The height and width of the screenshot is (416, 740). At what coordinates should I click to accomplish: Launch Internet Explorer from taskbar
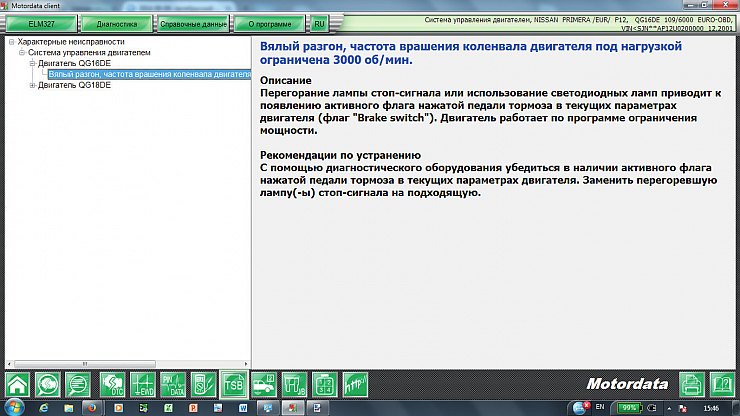coord(44,408)
